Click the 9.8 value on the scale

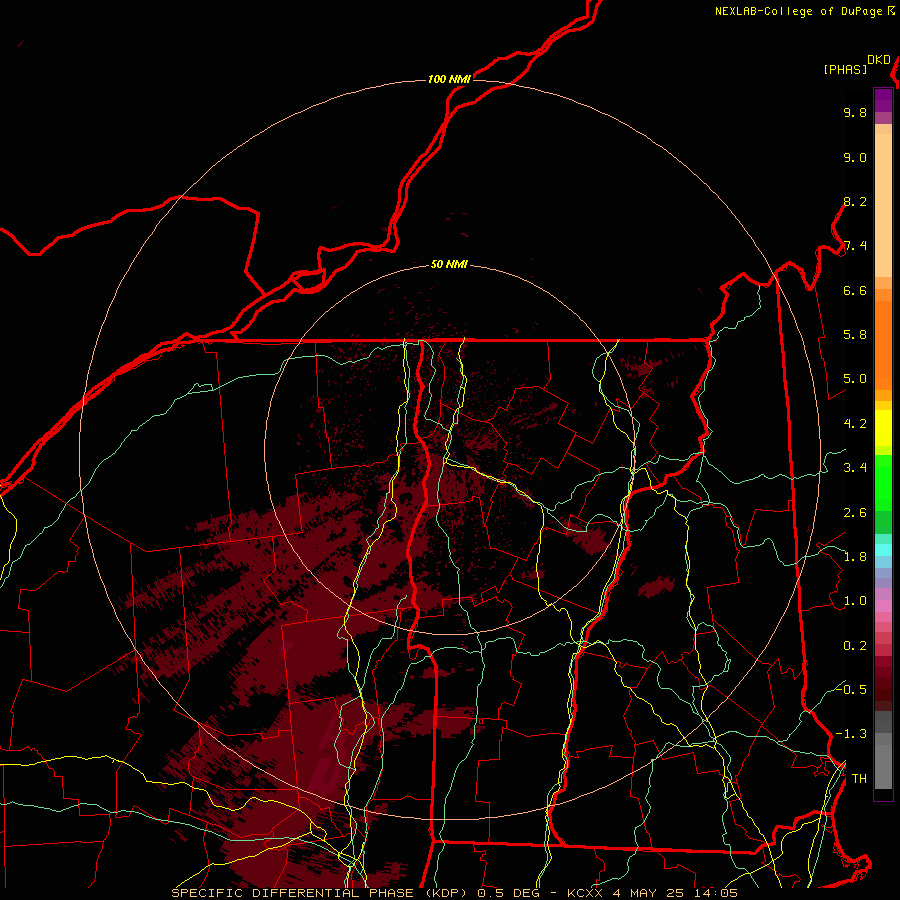coord(855,112)
